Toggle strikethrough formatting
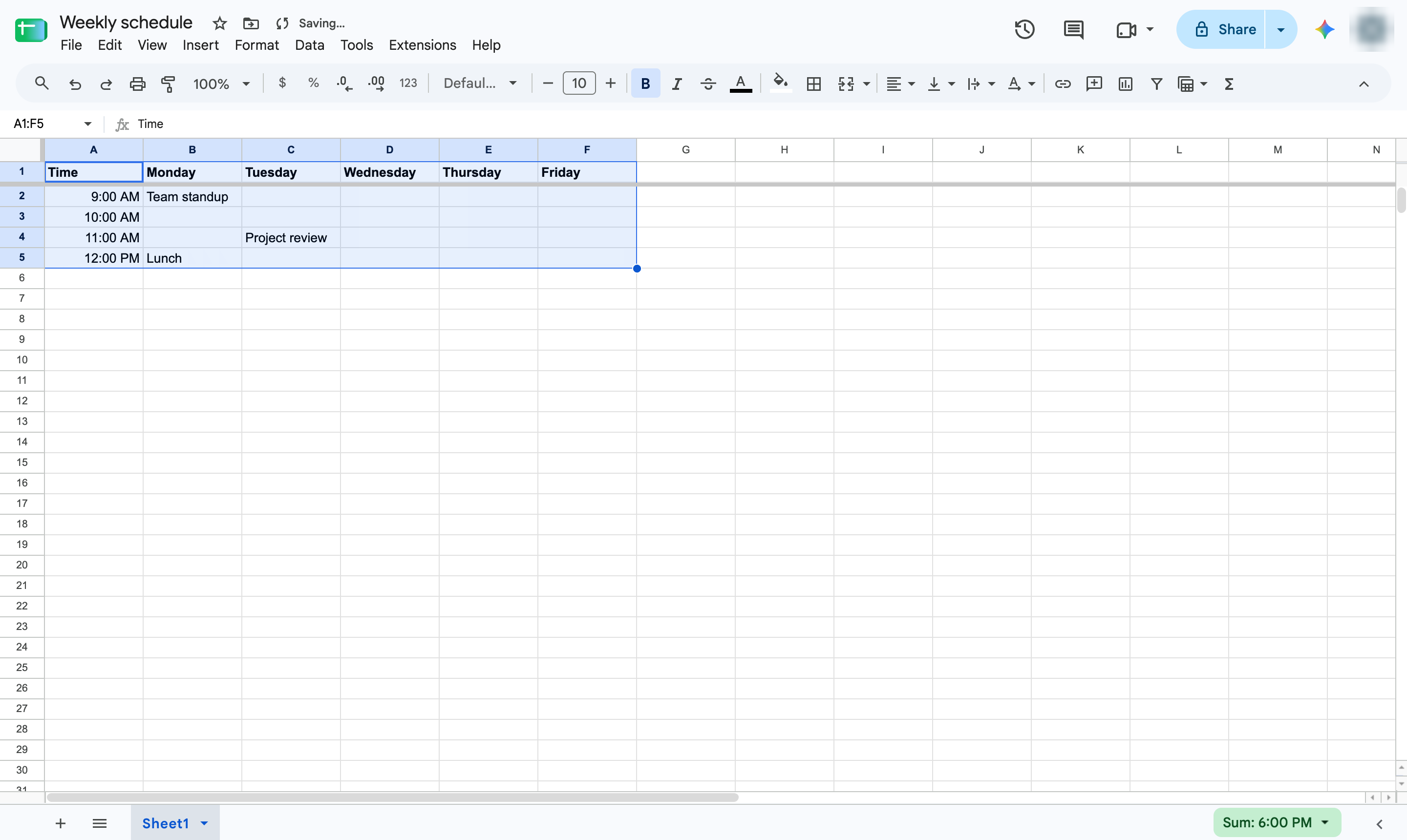Screen dimensions: 1407x840 click(708, 84)
